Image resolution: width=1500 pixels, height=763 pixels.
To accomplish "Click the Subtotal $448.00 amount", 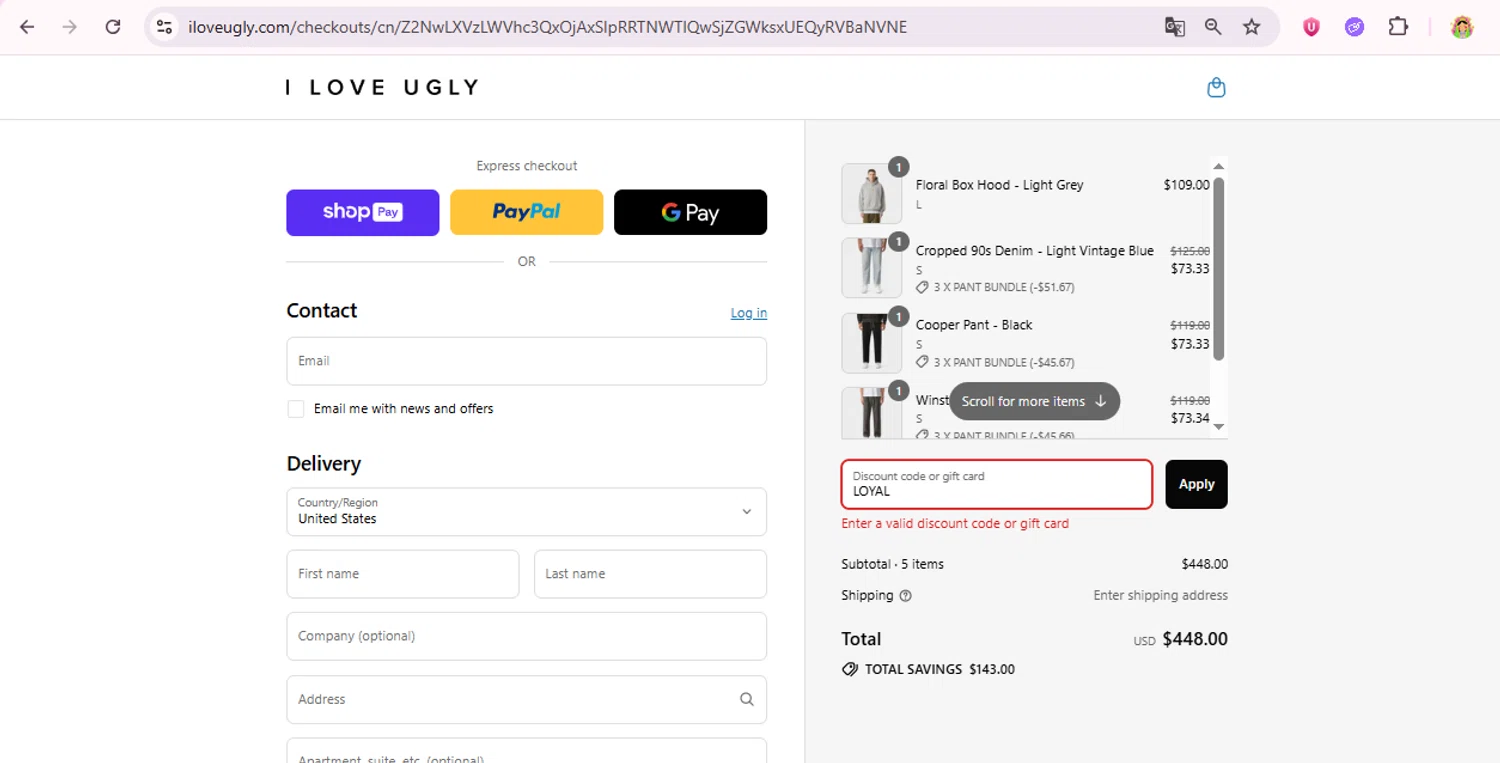I will 1204,564.
